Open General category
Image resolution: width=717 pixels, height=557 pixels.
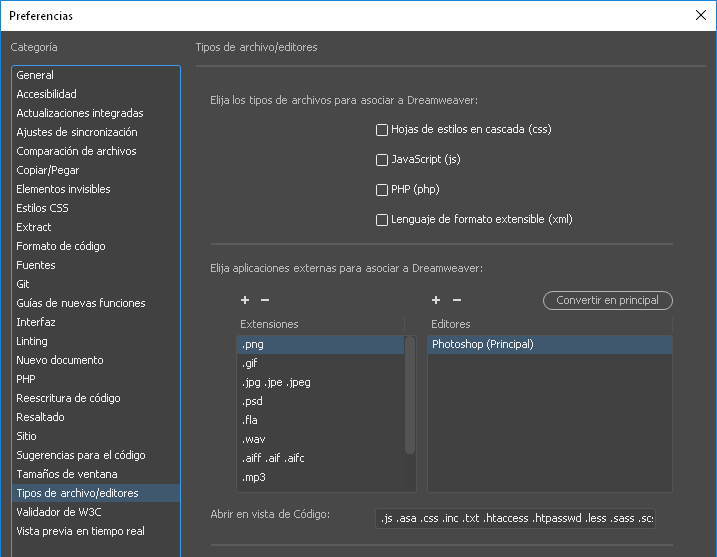(x=96, y=75)
